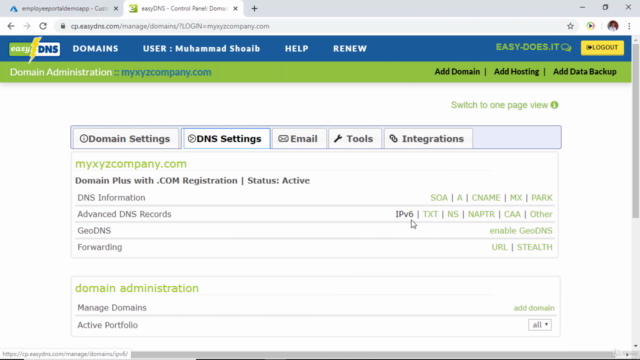Click the 'myxyzcompany.com' panel heading

tap(131, 164)
